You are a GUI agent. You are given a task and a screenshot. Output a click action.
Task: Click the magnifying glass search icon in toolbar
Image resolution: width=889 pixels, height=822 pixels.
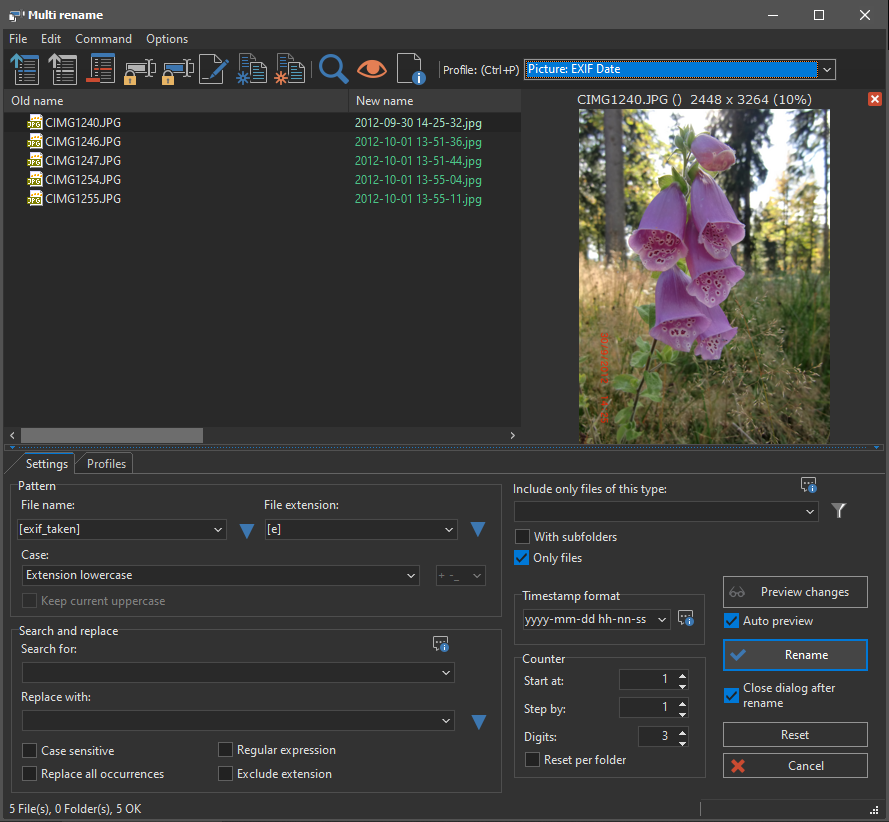333,69
